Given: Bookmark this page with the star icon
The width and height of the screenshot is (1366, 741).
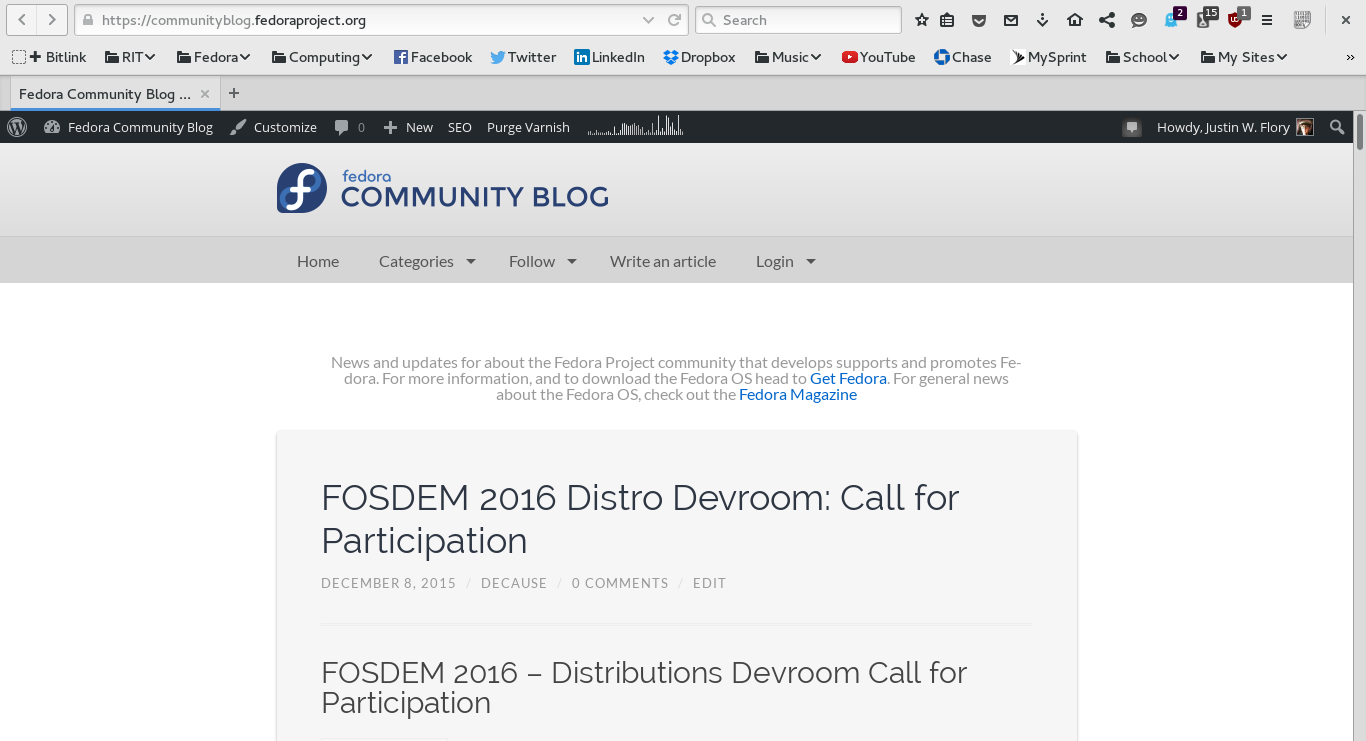Looking at the screenshot, I should point(922,20).
